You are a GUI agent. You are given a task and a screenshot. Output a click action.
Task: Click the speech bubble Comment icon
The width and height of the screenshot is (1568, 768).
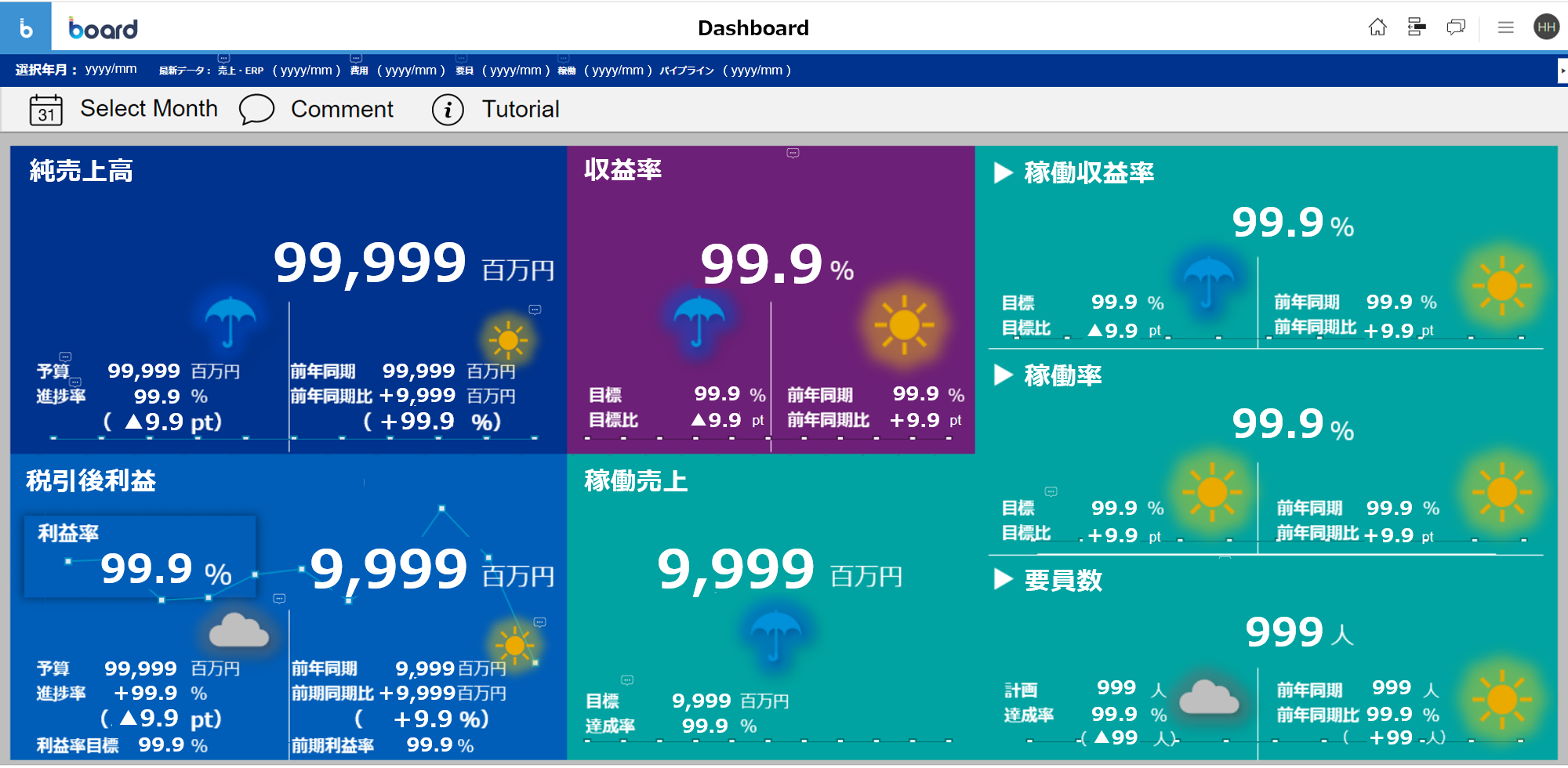click(x=256, y=110)
